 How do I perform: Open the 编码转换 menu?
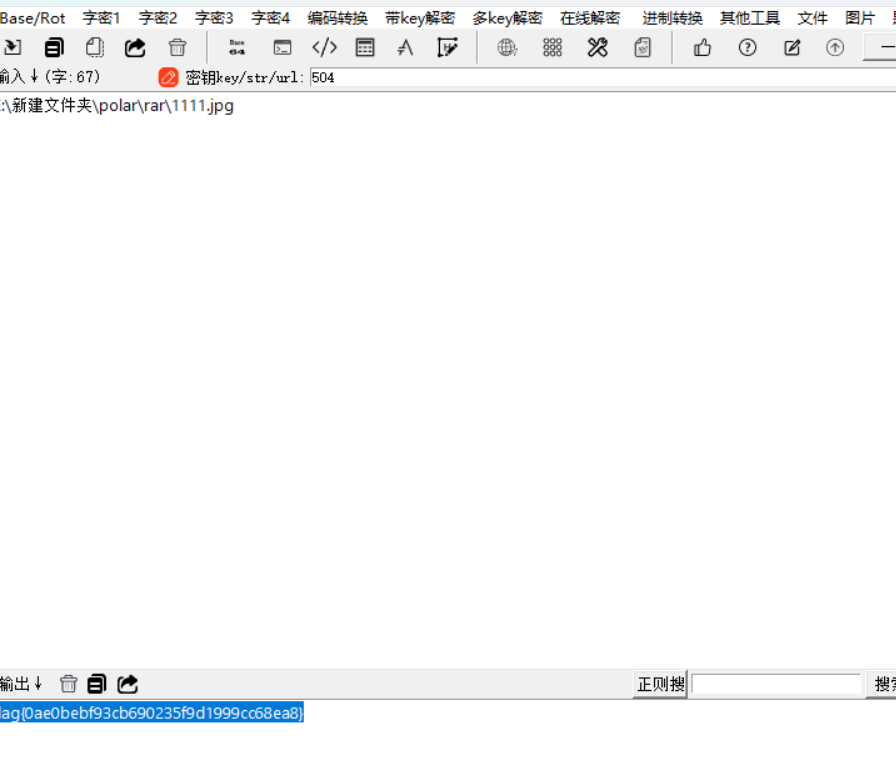click(x=337, y=18)
